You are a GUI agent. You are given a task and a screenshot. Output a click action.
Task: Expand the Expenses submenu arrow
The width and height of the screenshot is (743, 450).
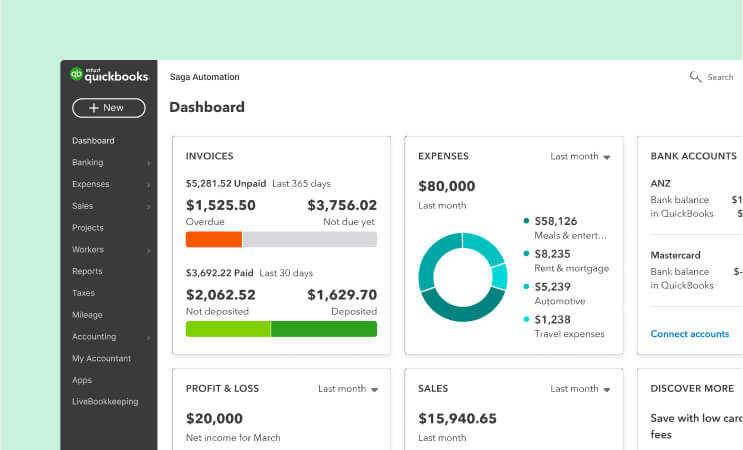tap(149, 185)
